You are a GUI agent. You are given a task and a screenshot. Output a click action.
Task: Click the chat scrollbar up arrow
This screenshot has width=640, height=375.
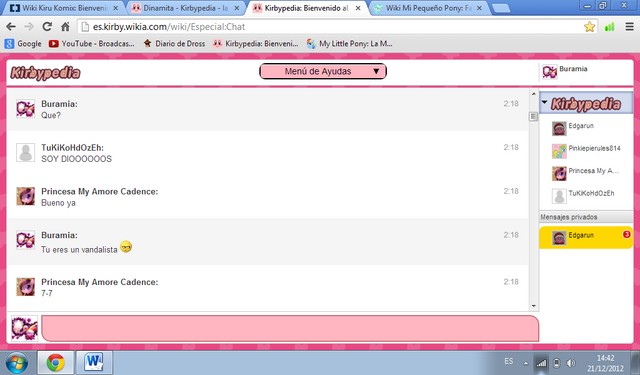click(533, 94)
